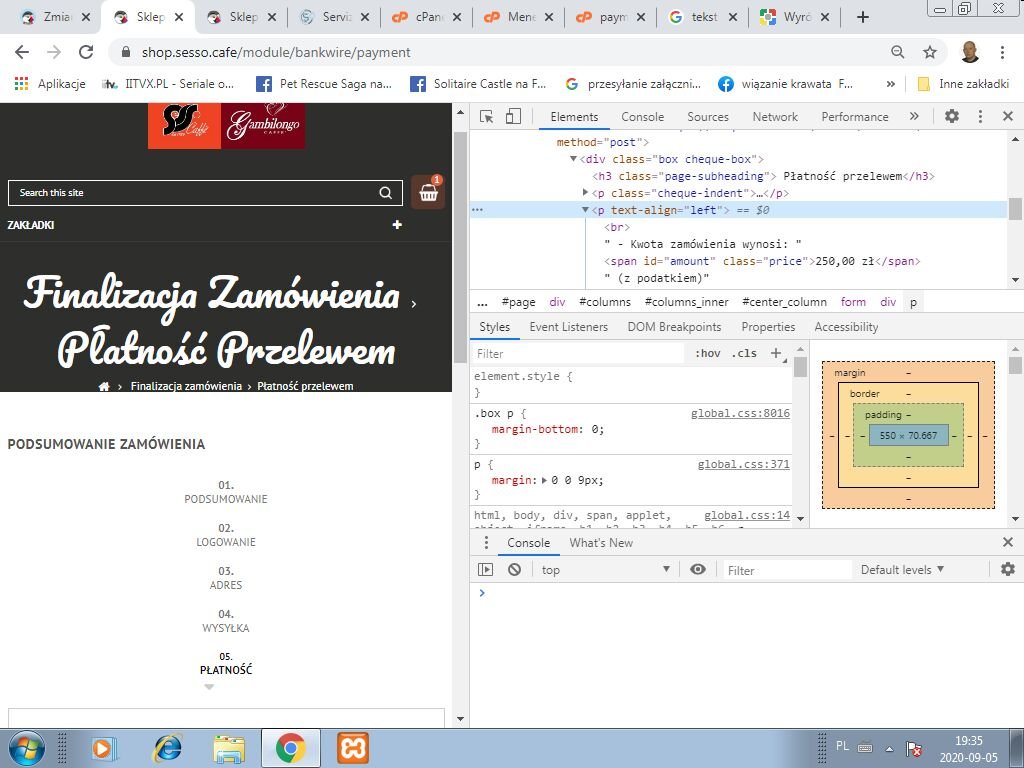Toggle the live expression eye icon
Viewport: 1024px width, 768px height.
tap(698, 569)
